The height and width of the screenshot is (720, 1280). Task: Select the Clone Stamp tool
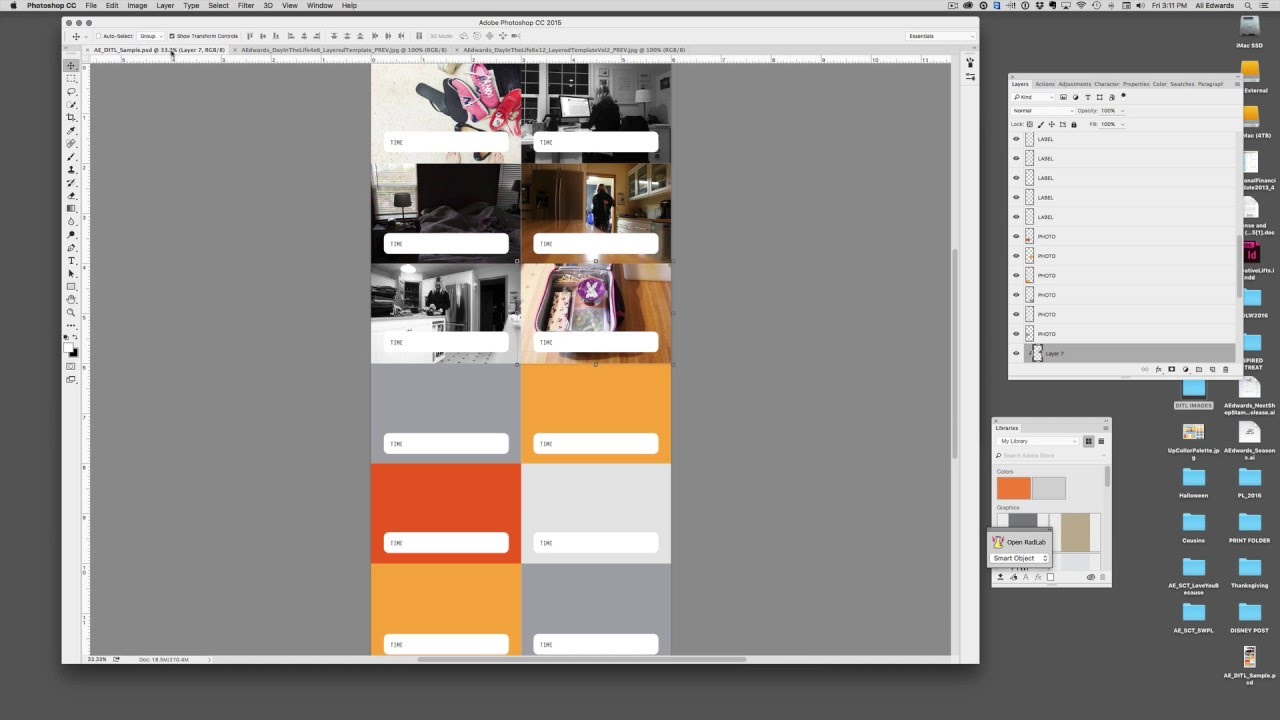[x=71, y=170]
